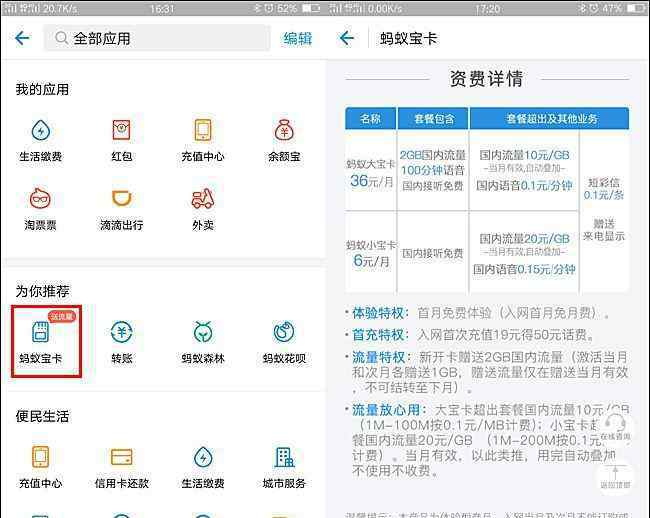The height and width of the screenshot is (518, 650).
Task: Tap the return-to-top floating button
Action: pyautogui.click(x=615, y=476)
